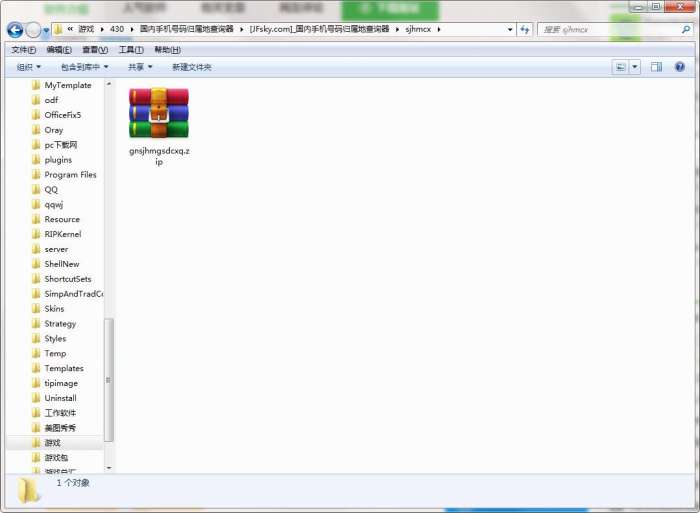Open the recent locations dropdown arrow
Image resolution: width=700 pixels, height=513 pixels.
coord(46,30)
